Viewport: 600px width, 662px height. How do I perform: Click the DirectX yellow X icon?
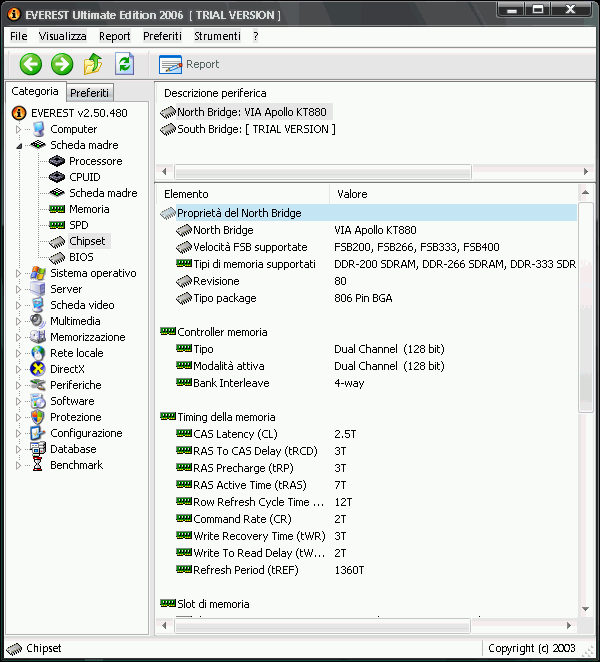[x=38, y=369]
